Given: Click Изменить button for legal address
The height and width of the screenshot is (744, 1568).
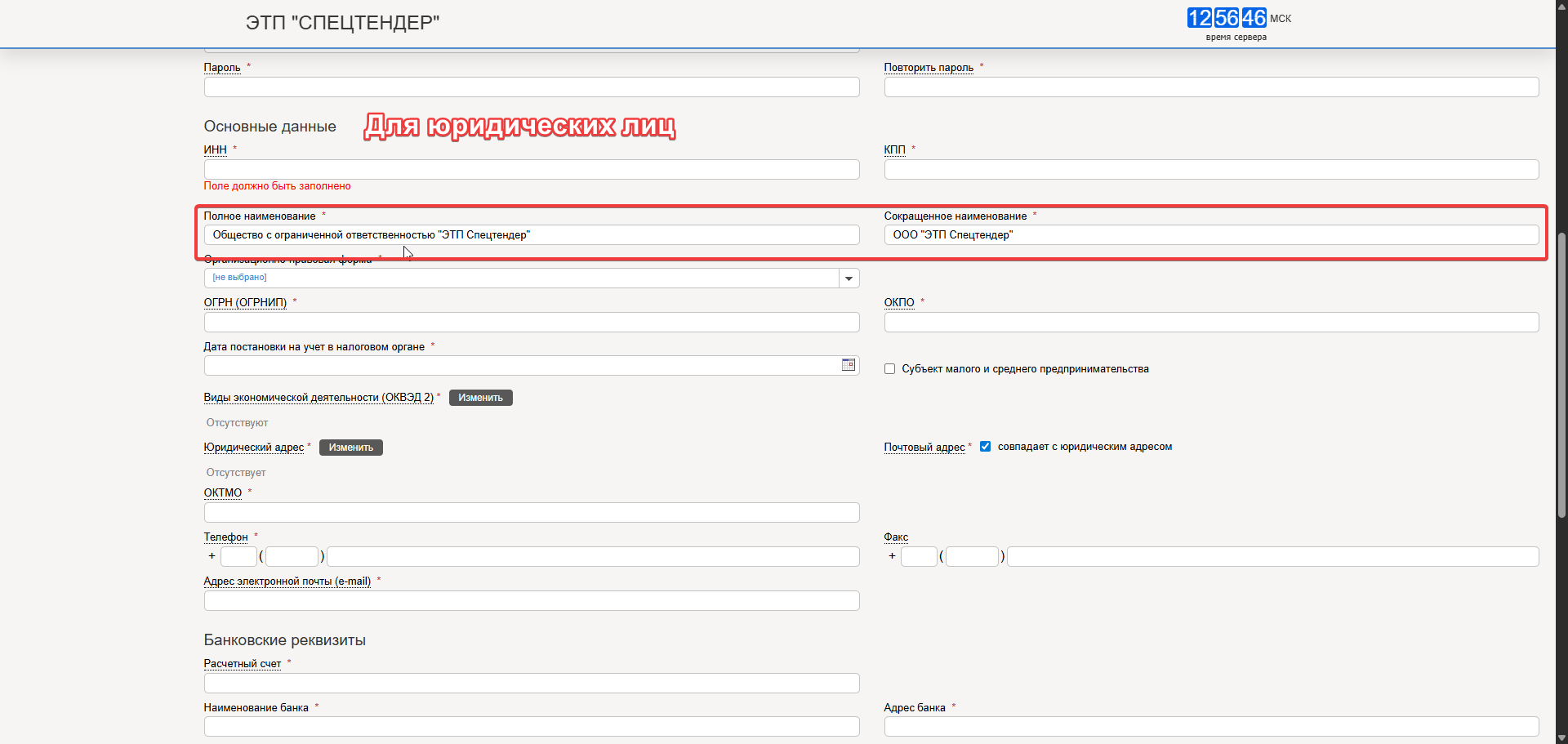Looking at the screenshot, I should [x=350, y=448].
